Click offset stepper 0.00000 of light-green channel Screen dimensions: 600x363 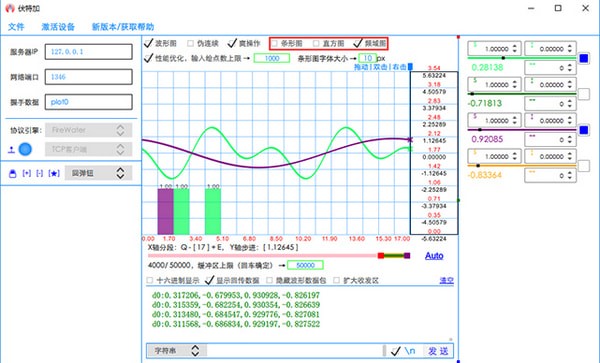(550, 49)
